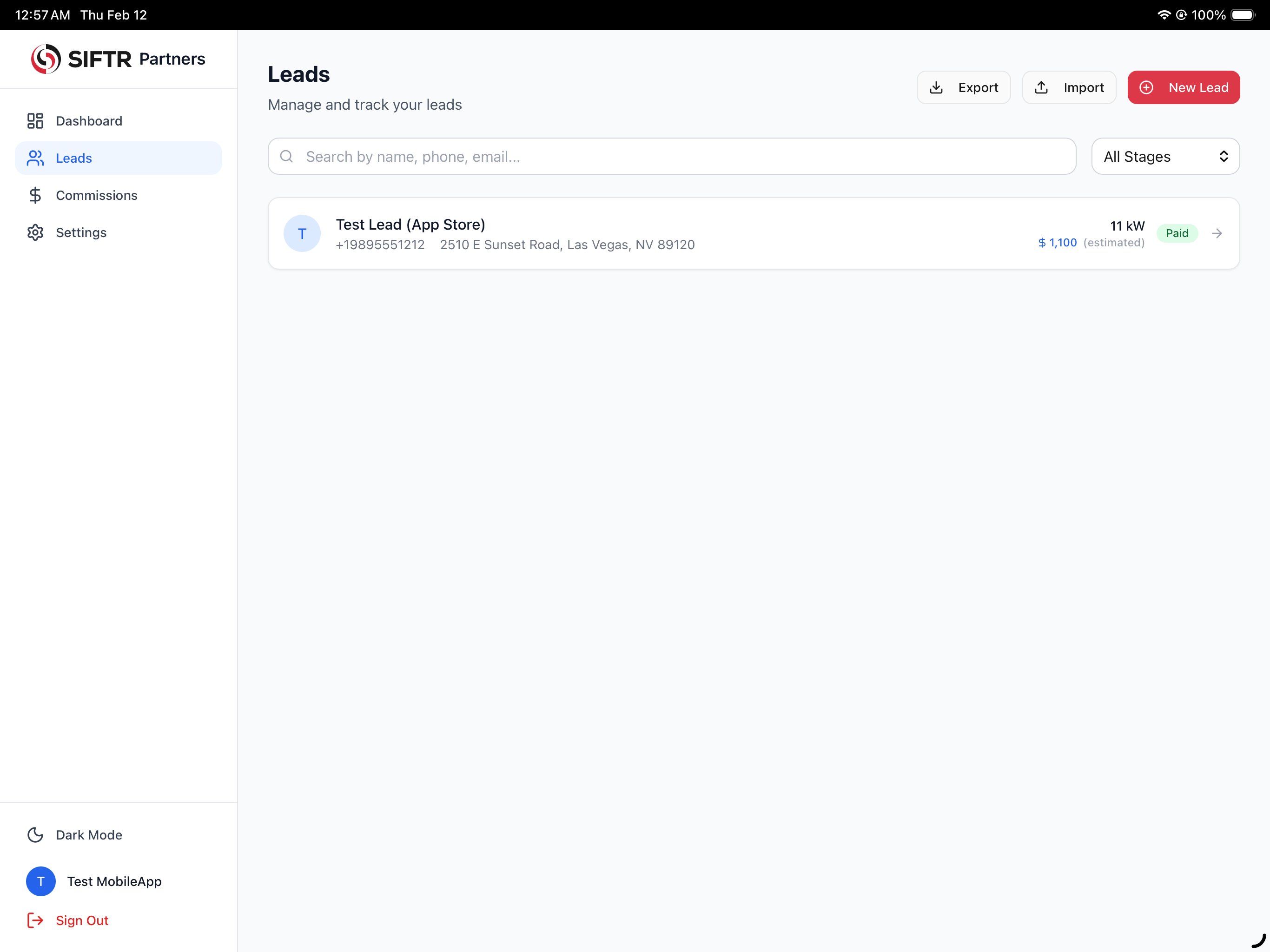The image size is (1270, 952).
Task: Click the orientation lock icon in status bar
Action: click(1181, 15)
